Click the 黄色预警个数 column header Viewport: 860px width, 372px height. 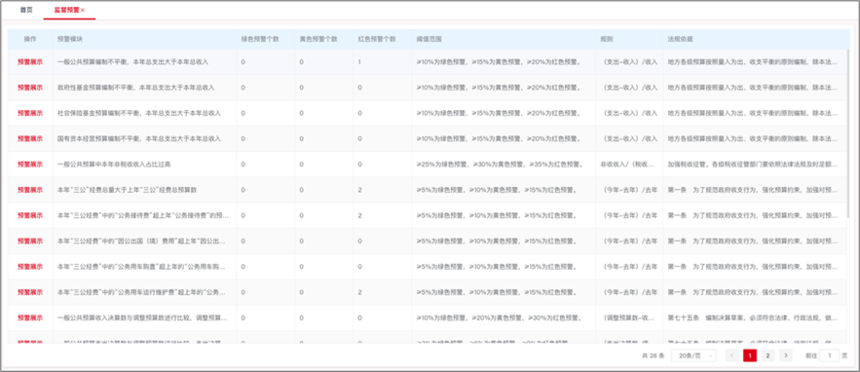point(318,40)
